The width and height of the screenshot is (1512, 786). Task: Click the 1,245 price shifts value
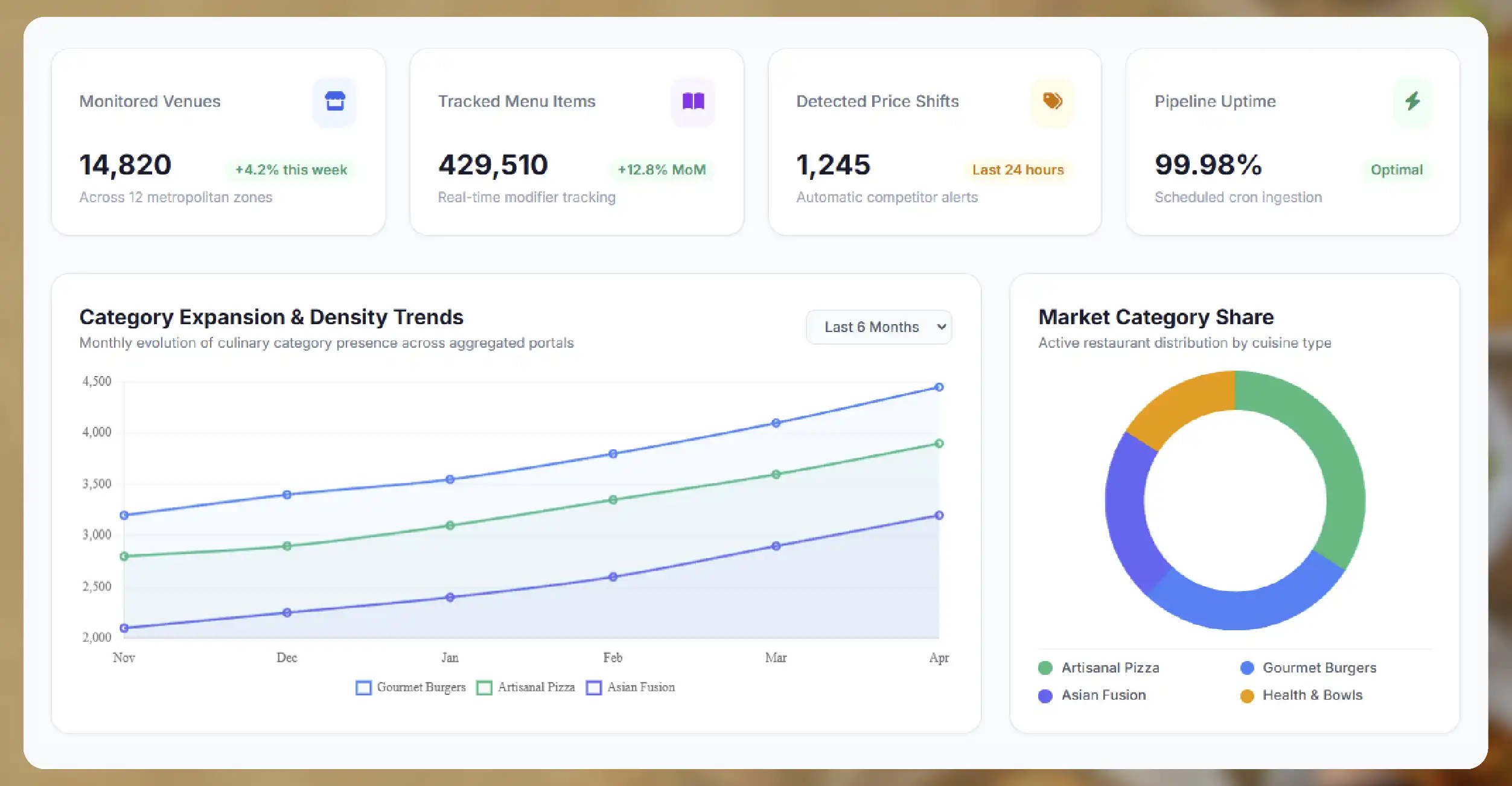tap(833, 165)
